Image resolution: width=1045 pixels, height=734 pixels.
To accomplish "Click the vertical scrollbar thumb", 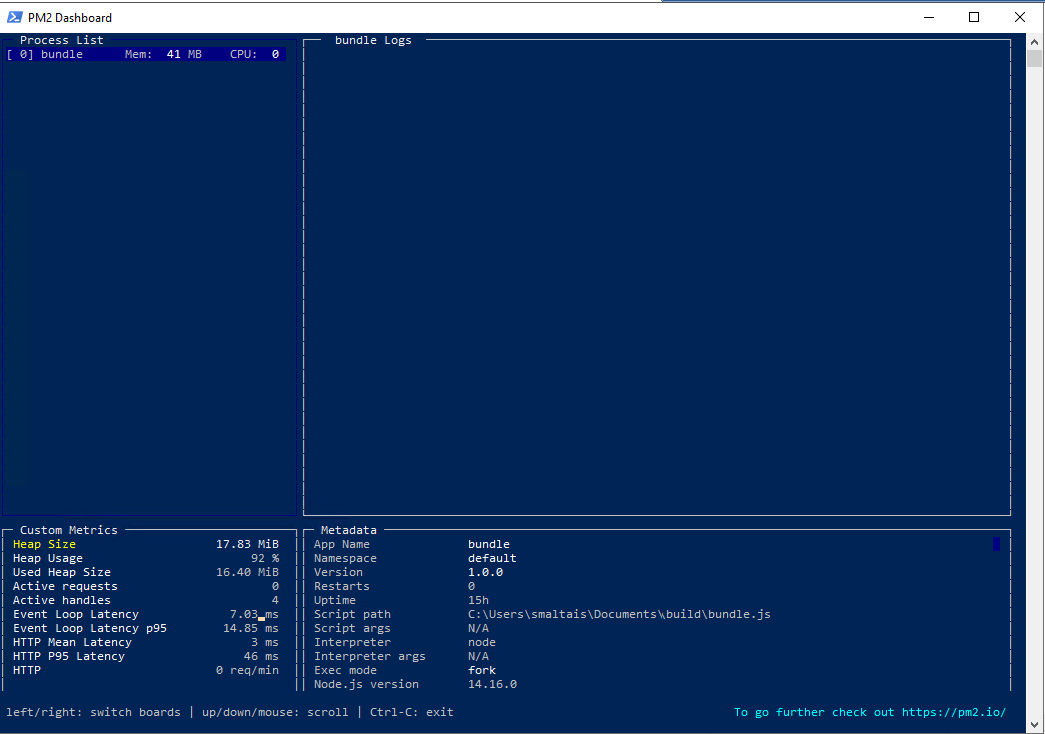I will (1035, 58).
